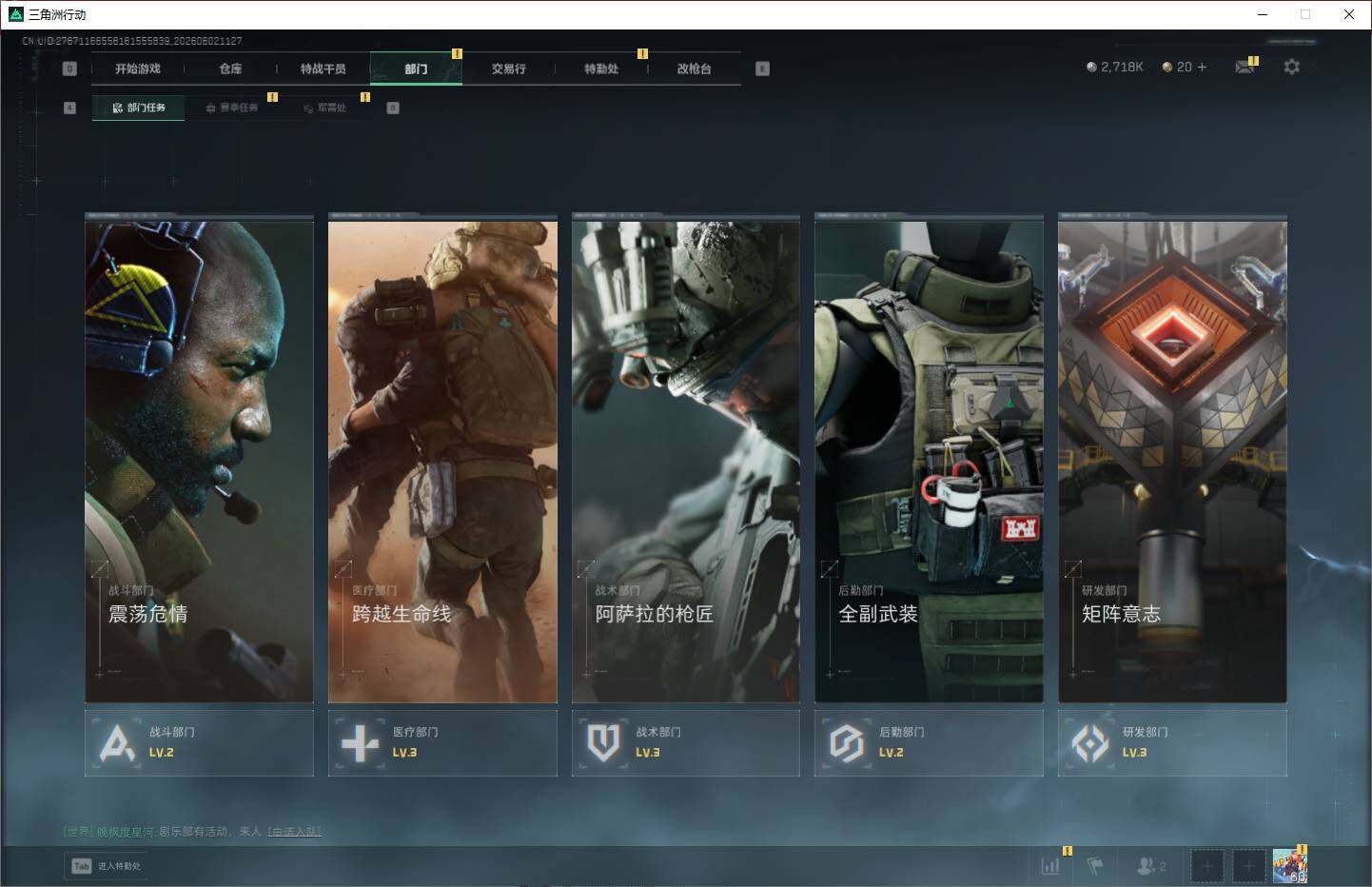This screenshot has height=887, width=1372.
Task: Click the 医疗部门 cross emblem icon
Action: click(360, 743)
